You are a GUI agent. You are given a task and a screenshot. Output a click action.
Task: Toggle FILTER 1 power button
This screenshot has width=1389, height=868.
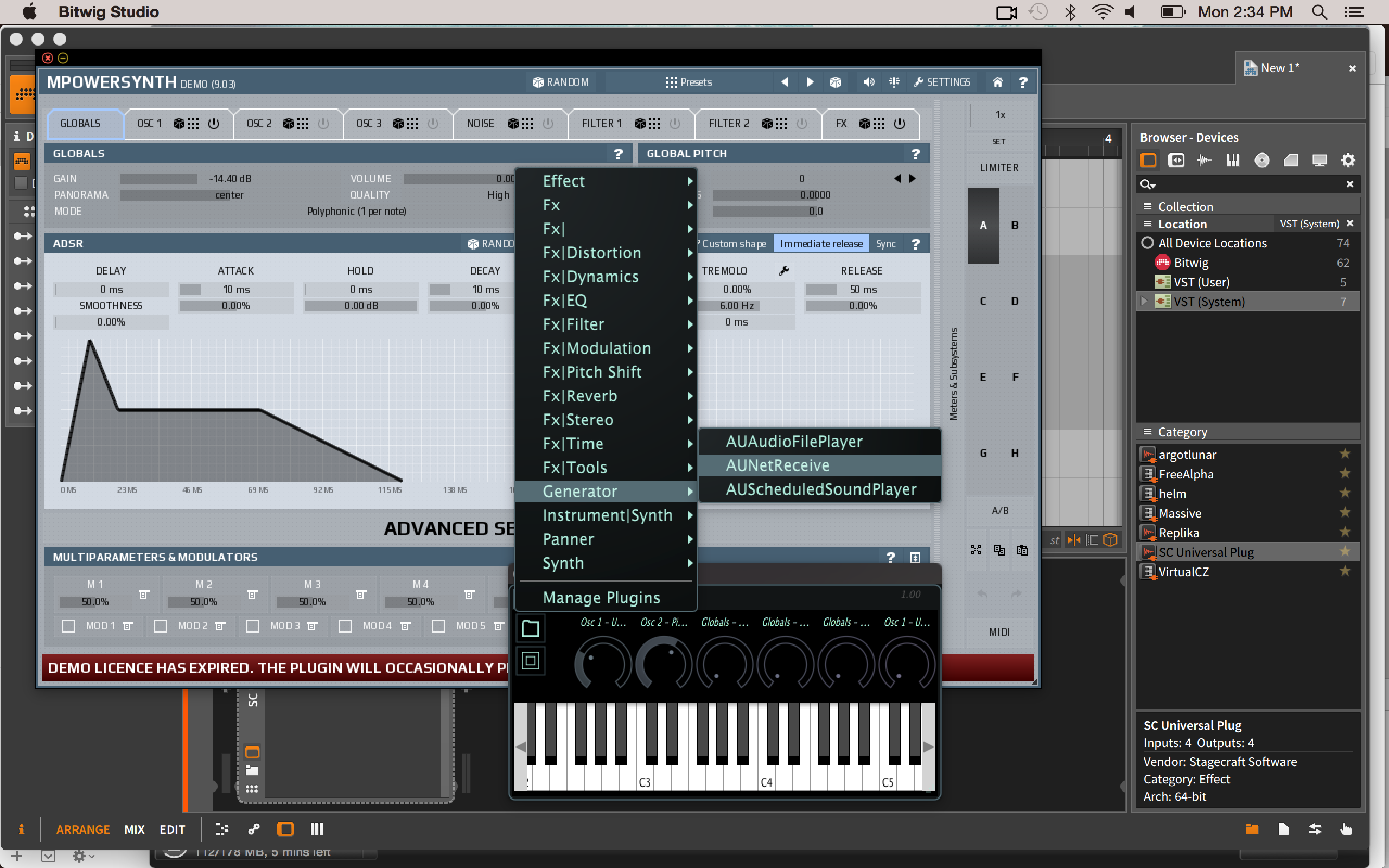(675, 124)
